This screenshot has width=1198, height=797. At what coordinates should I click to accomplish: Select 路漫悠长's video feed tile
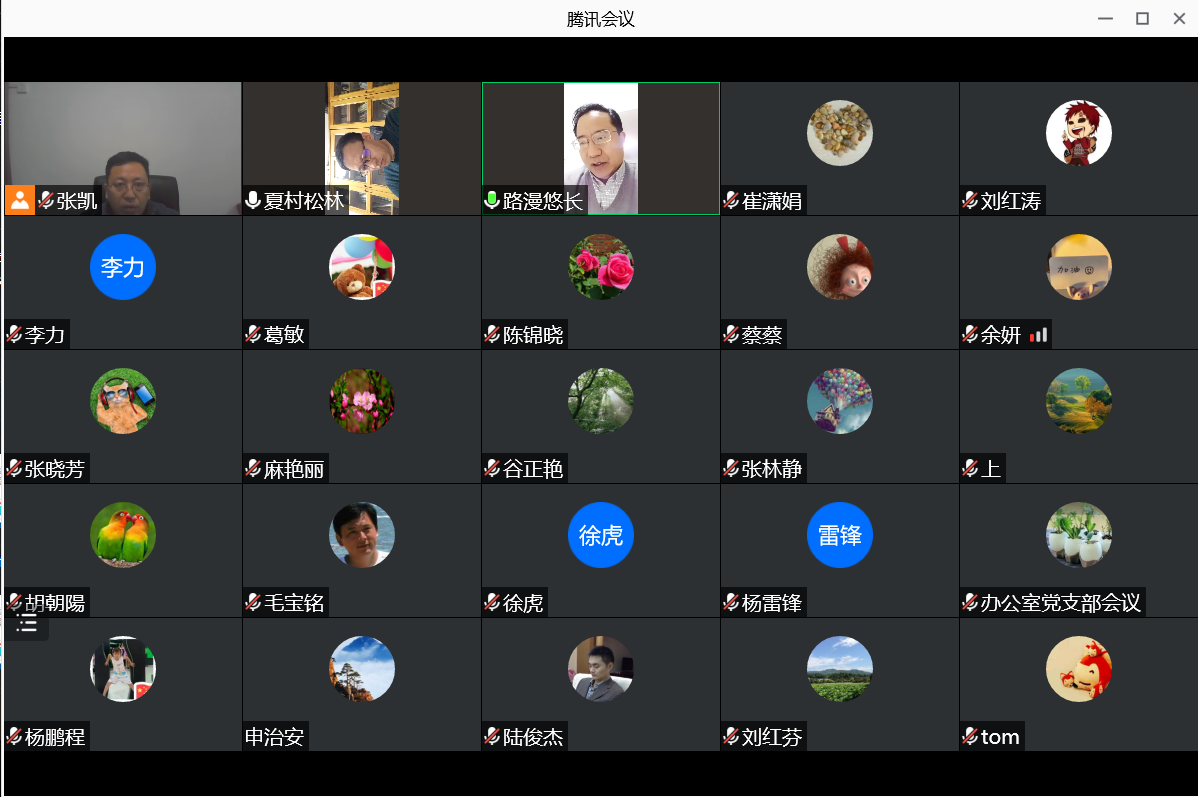(601, 148)
